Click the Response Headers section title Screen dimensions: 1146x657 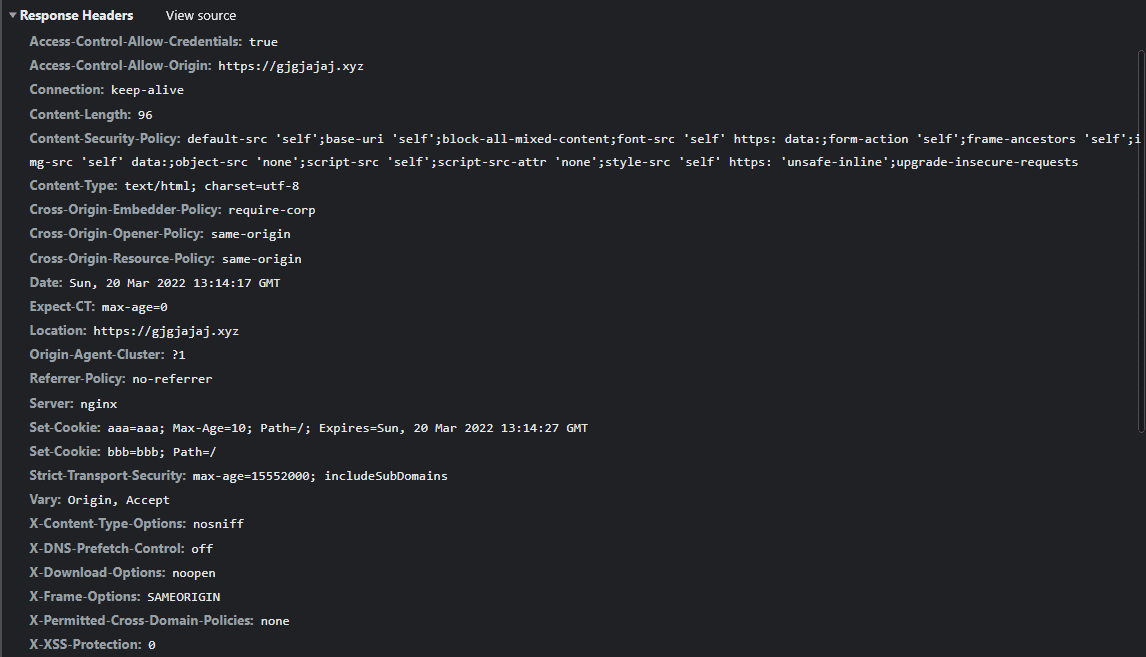[x=76, y=16]
